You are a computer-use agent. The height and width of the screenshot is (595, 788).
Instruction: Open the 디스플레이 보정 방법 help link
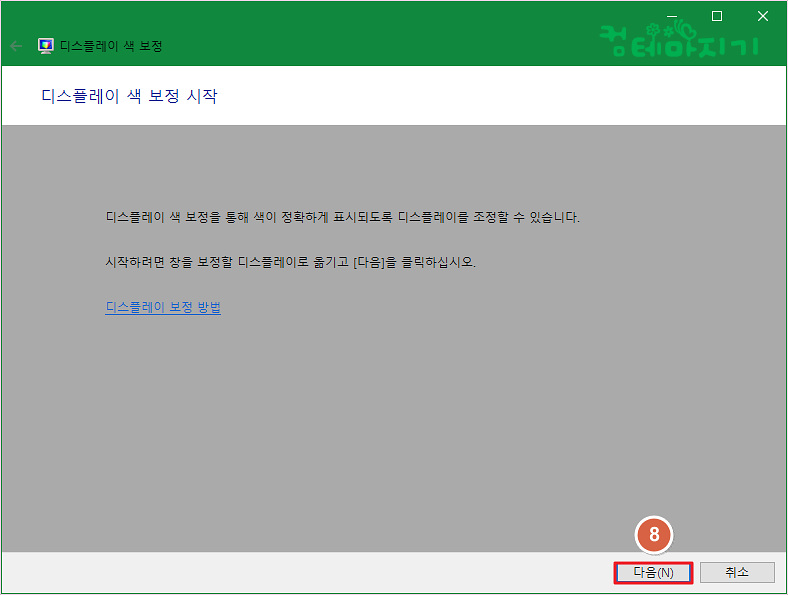163,307
